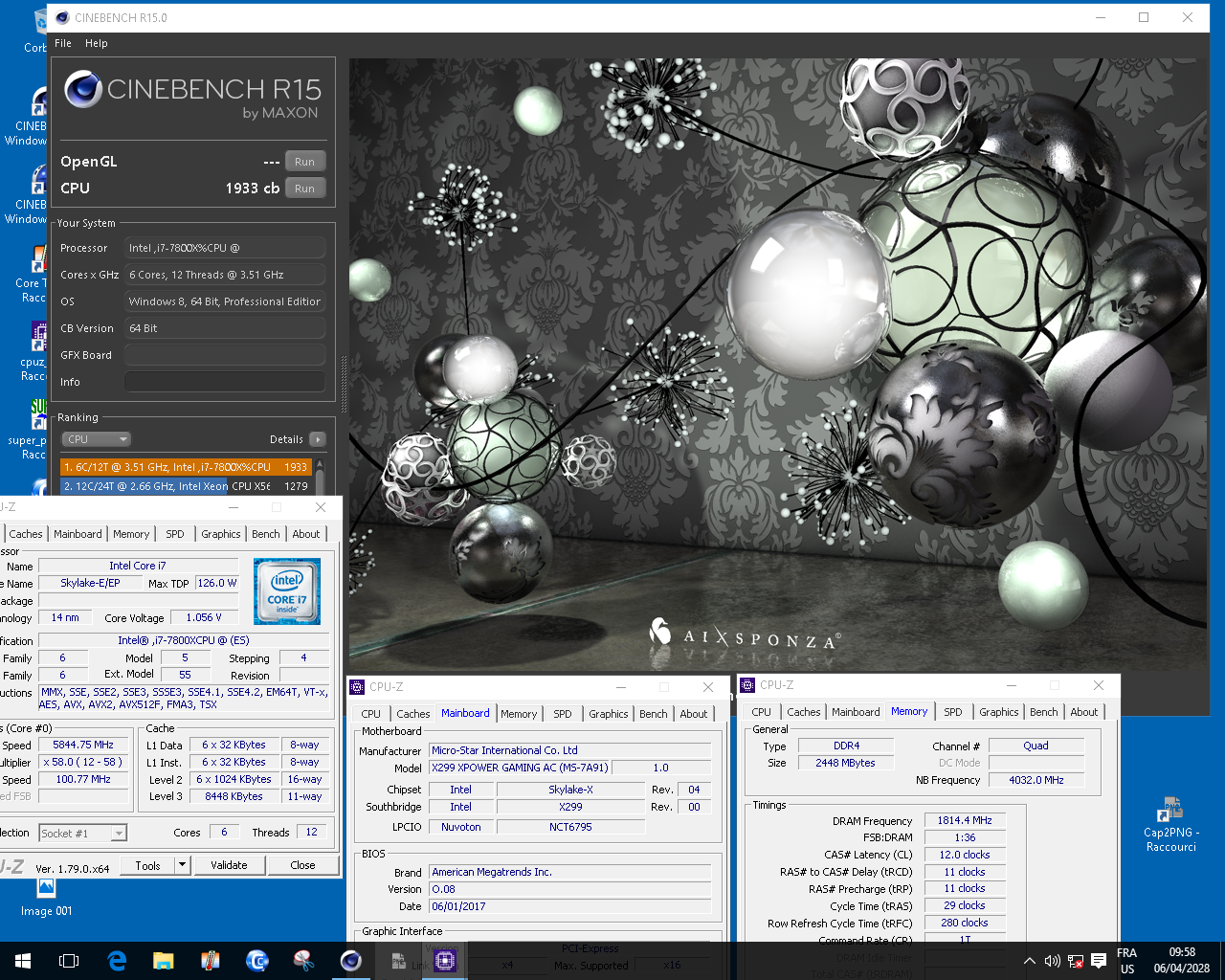The width and height of the screenshot is (1225, 980).
Task: Open Mainboard tab in Memory CPU-Z window
Action: coord(856,712)
